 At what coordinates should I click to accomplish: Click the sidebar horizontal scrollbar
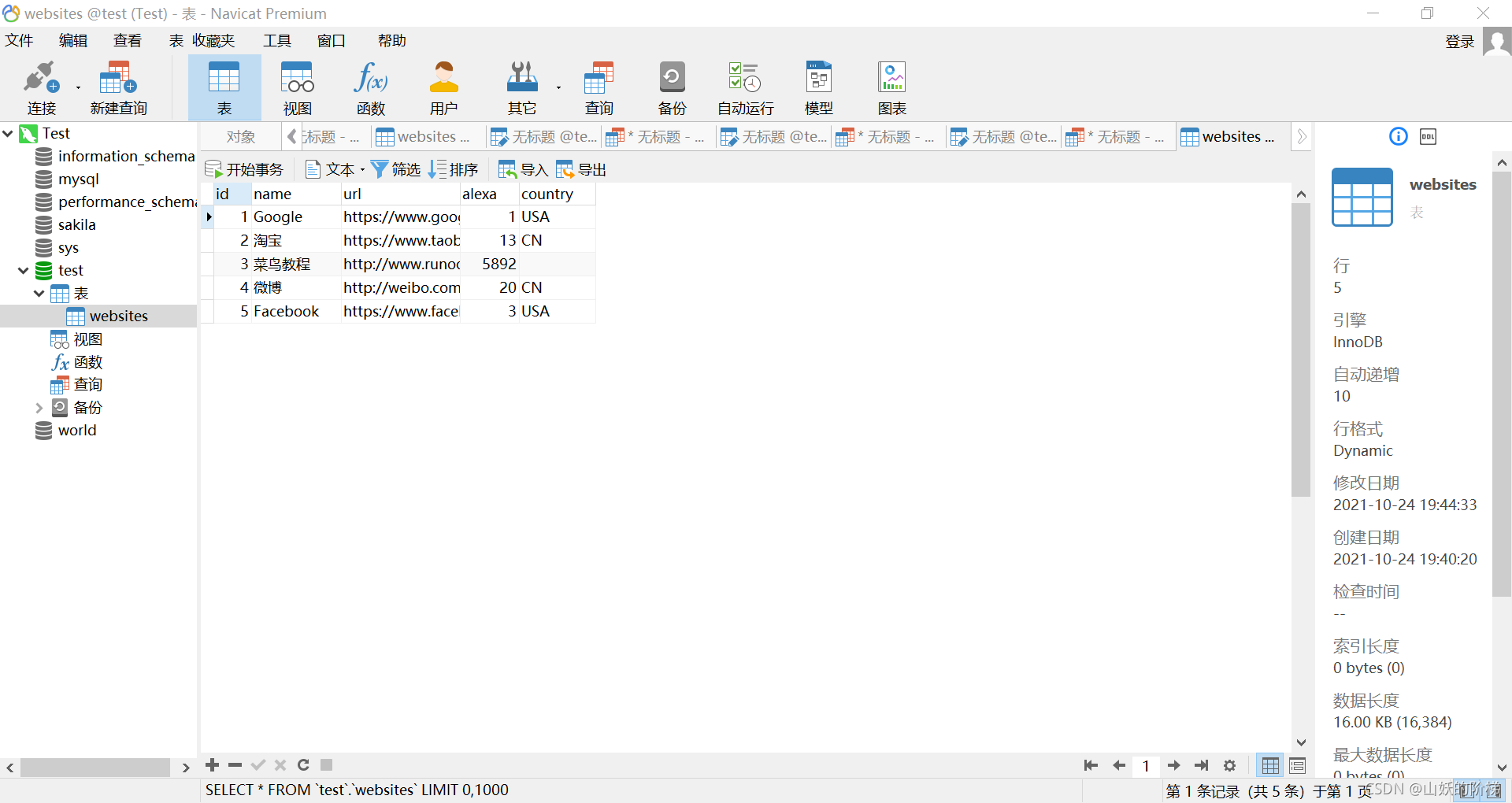point(95,767)
